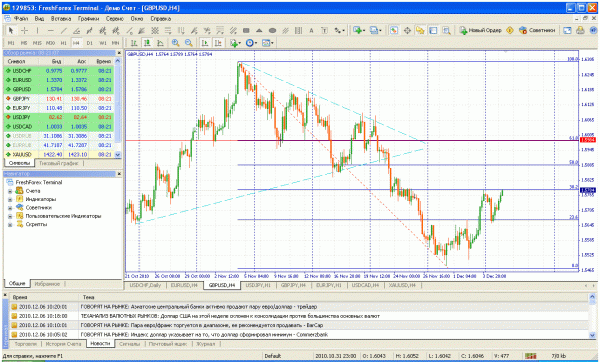
Task: Click the Zoom In magnifier icon
Action: pos(176,43)
